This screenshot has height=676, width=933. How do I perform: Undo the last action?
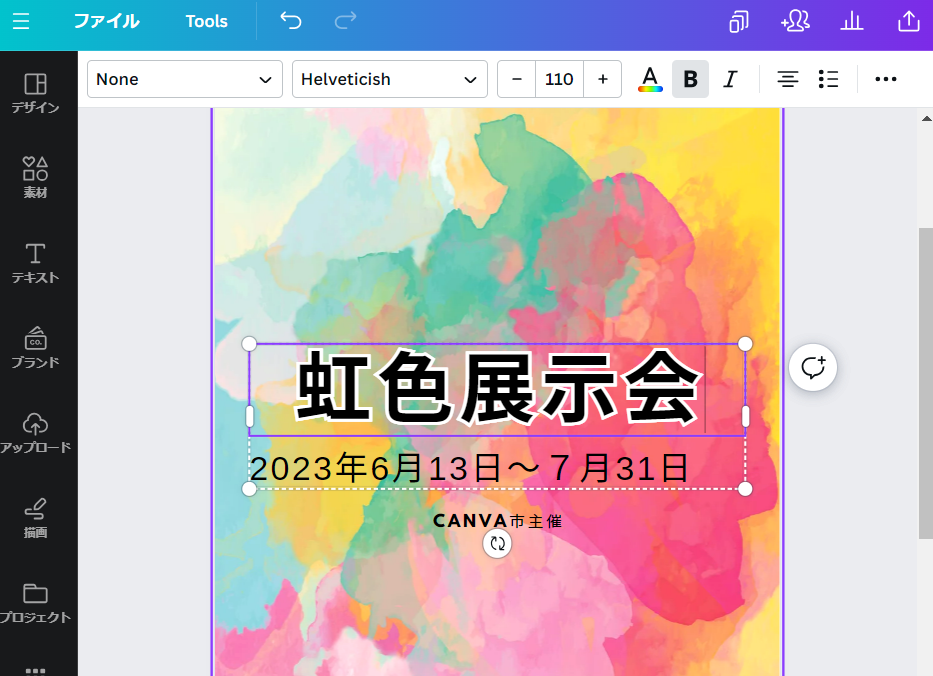pos(291,21)
